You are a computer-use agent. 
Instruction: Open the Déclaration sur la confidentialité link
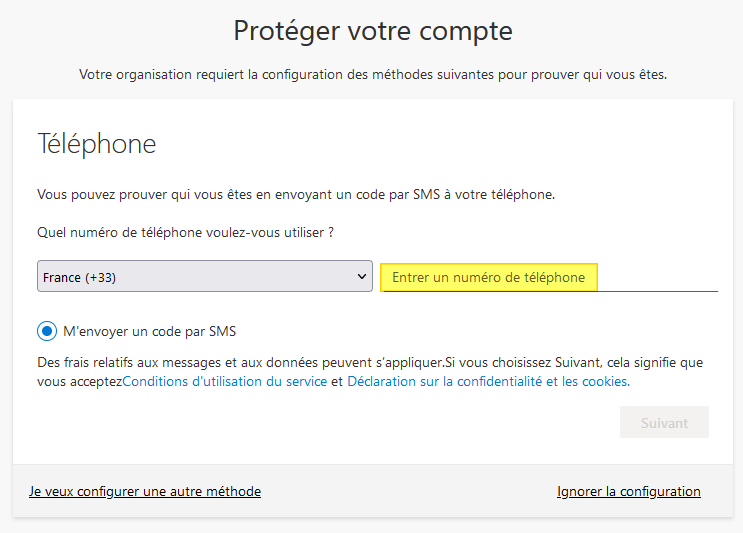(x=487, y=381)
